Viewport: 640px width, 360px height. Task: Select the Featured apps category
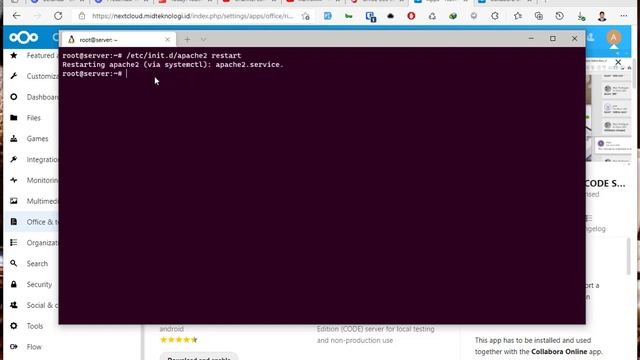pos(32,56)
